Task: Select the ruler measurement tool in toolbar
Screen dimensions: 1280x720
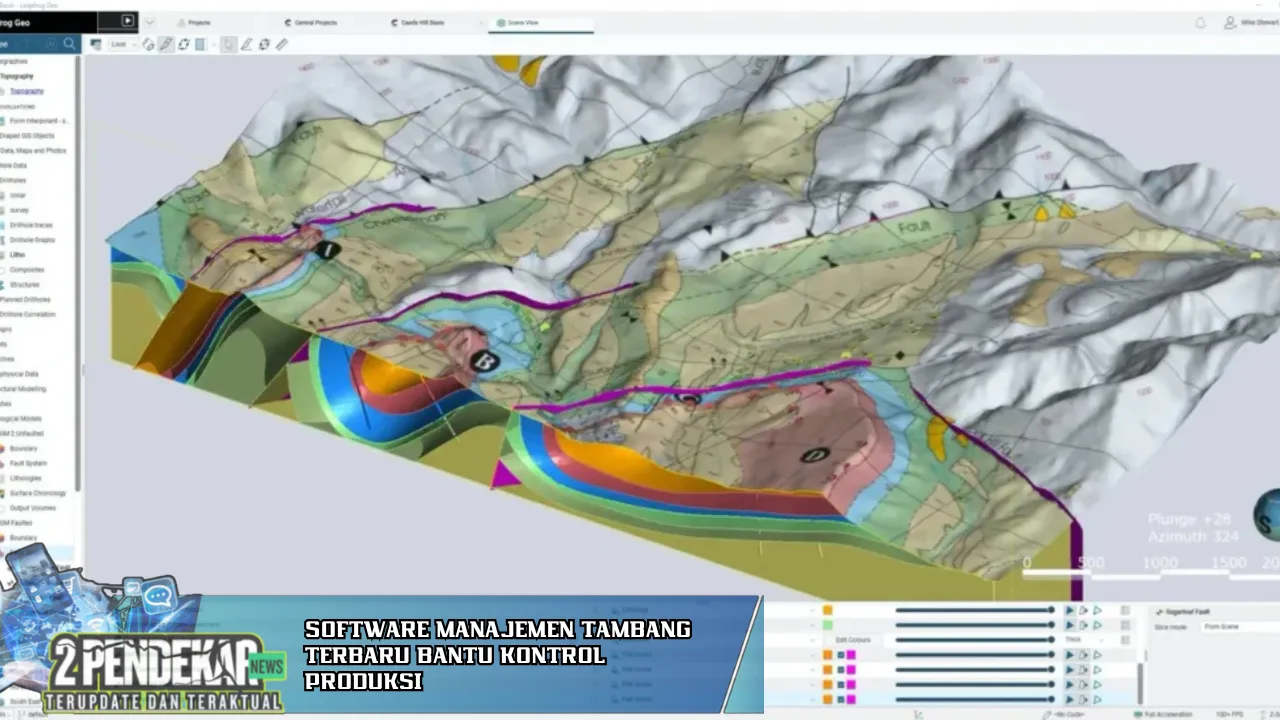Action: point(282,44)
